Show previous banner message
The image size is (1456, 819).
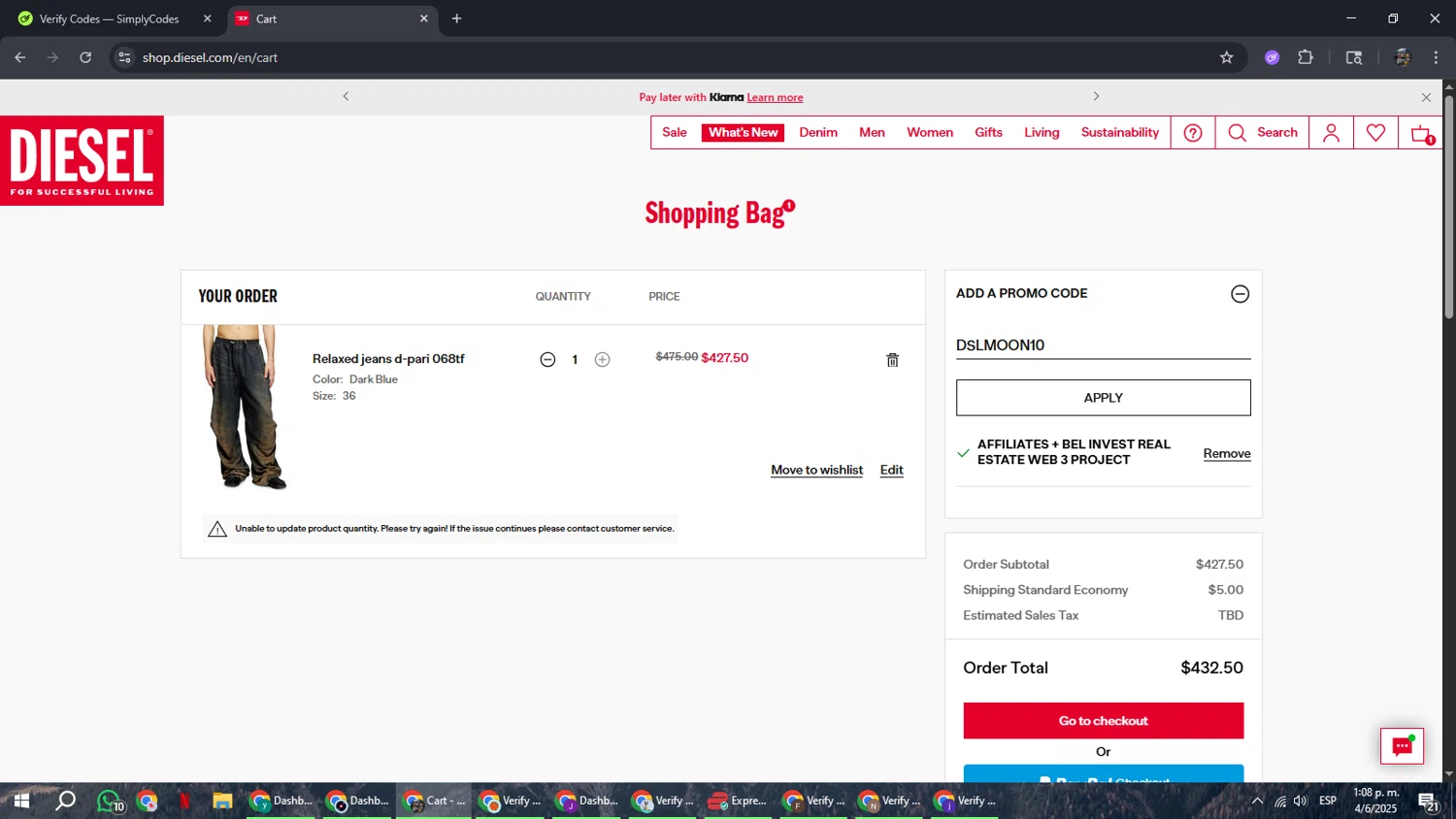(x=346, y=96)
